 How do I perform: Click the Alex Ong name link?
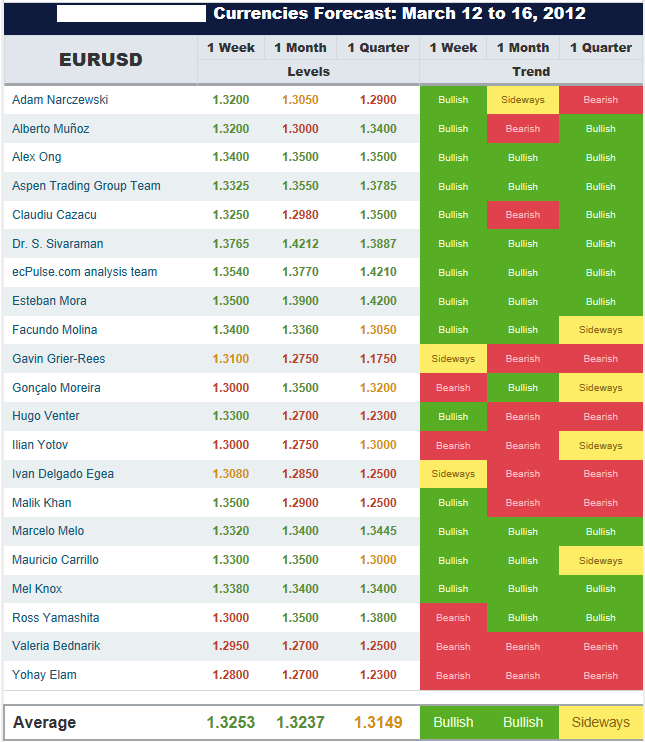pos(37,157)
